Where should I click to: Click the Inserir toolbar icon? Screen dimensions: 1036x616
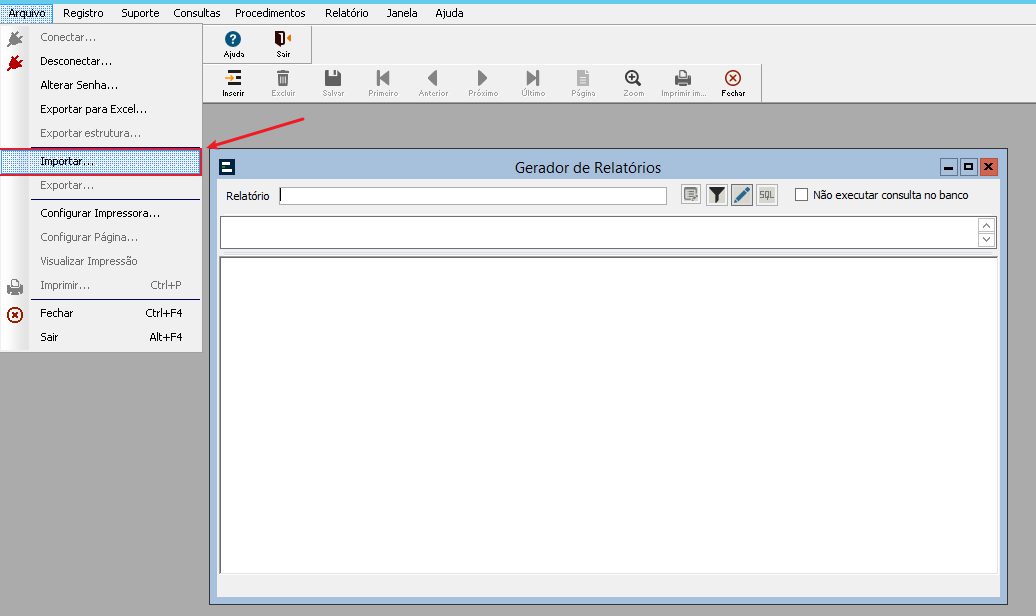(x=233, y=78)
